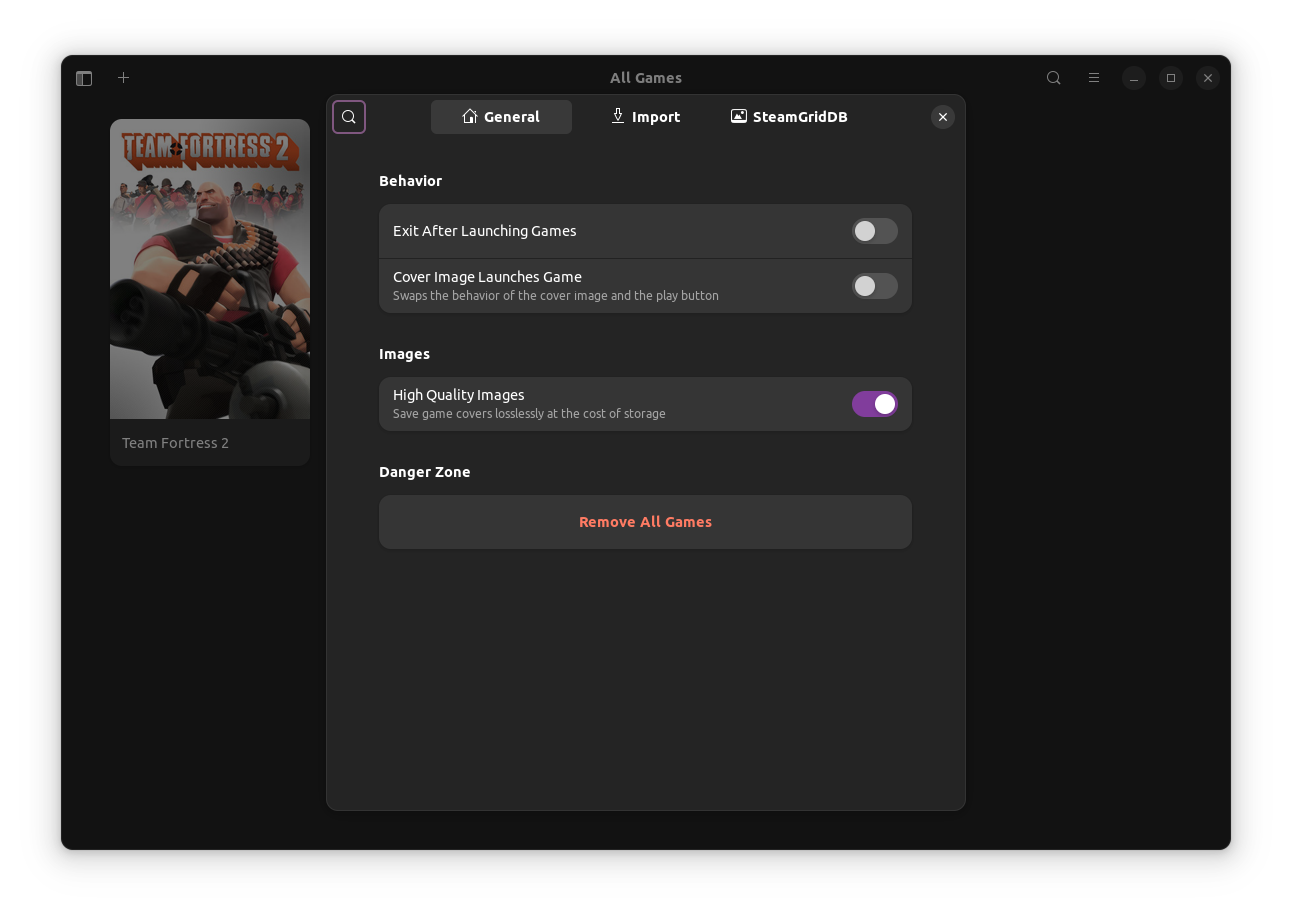This screenshot has height=917, width=1292.
Task: Click the home icon on the General tab
Action: click(x=469, y=116)
